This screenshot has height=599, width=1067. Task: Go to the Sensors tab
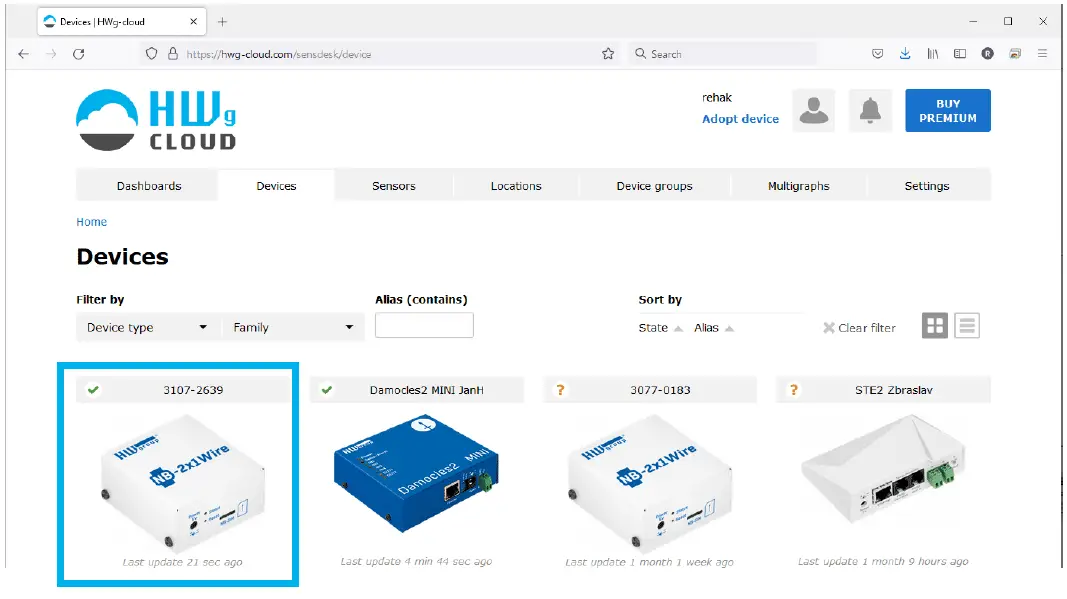point(393,186)
